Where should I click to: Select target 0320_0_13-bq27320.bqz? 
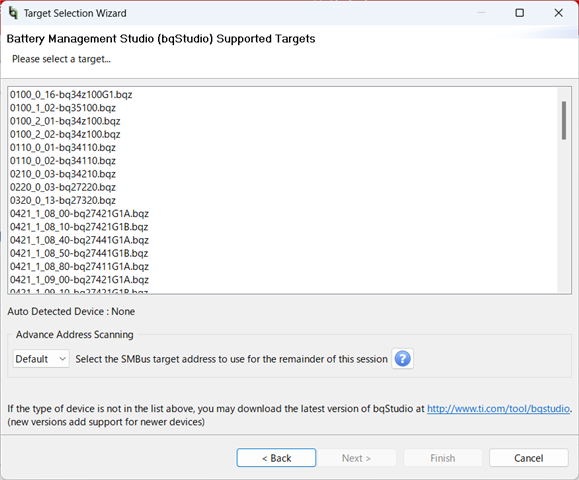tap(63, 200)
